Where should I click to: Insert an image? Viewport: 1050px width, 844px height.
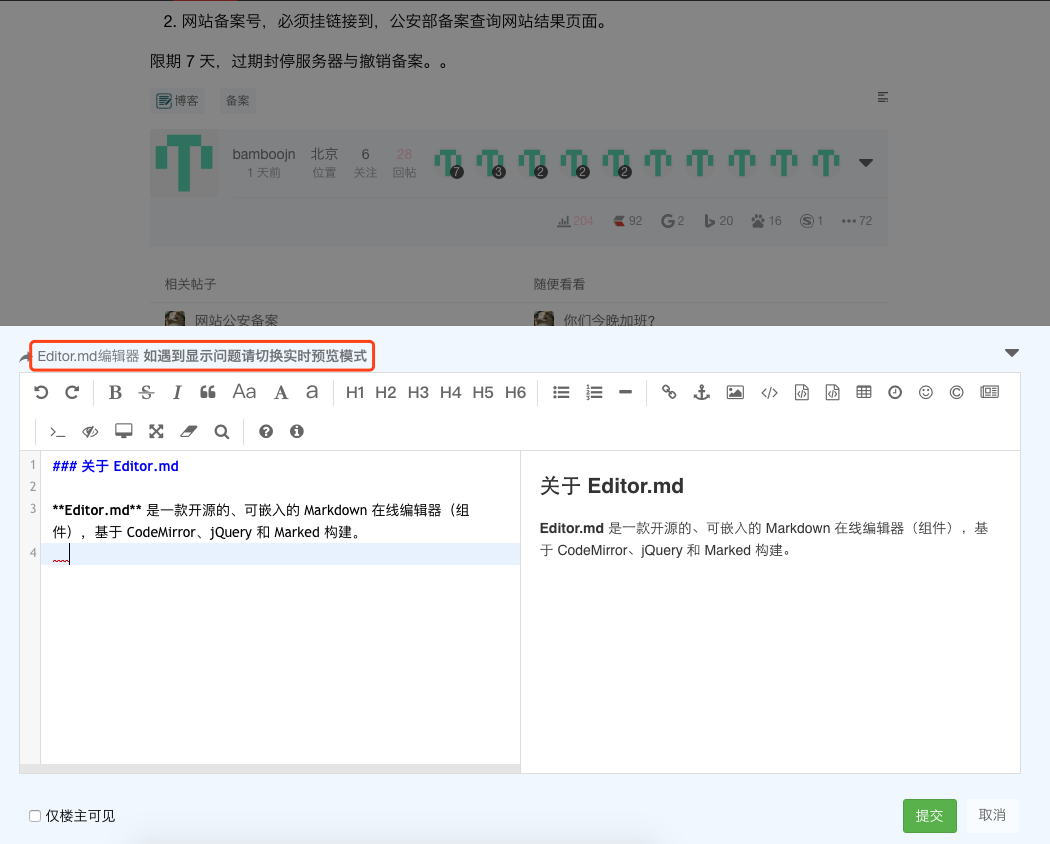735,393
